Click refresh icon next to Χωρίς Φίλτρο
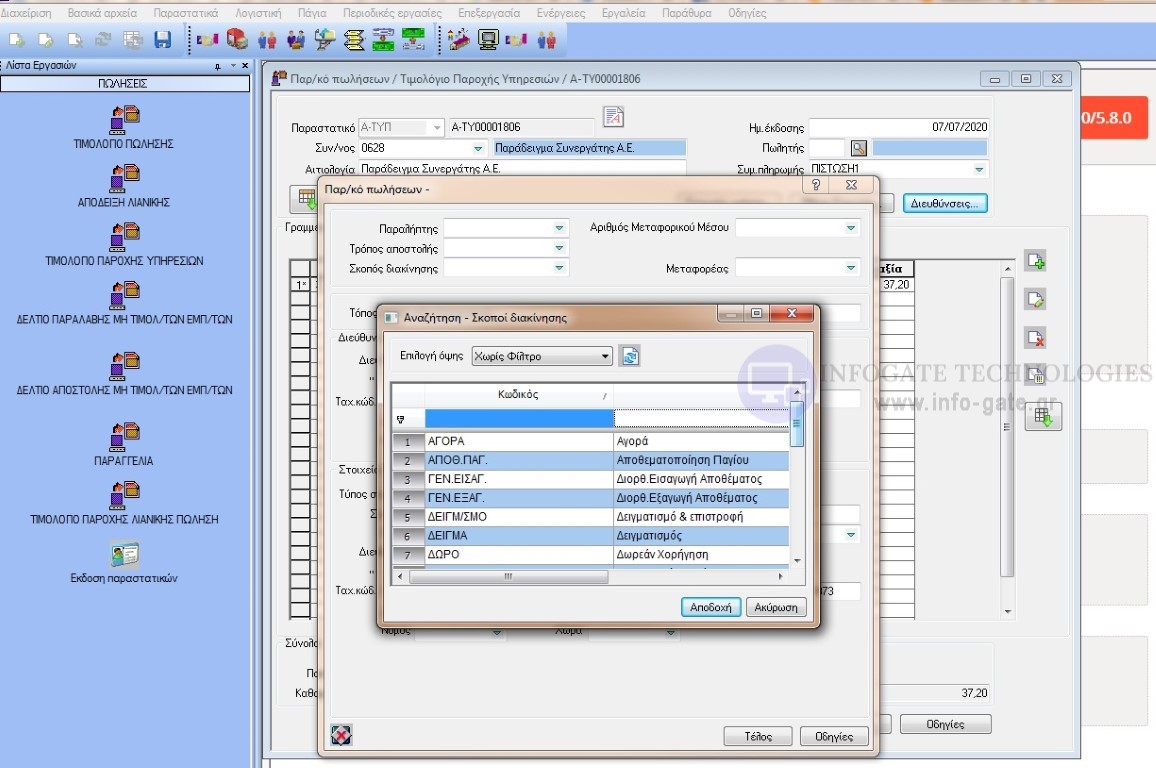Viewport: 1156px width, 768px height. (630, 356)
